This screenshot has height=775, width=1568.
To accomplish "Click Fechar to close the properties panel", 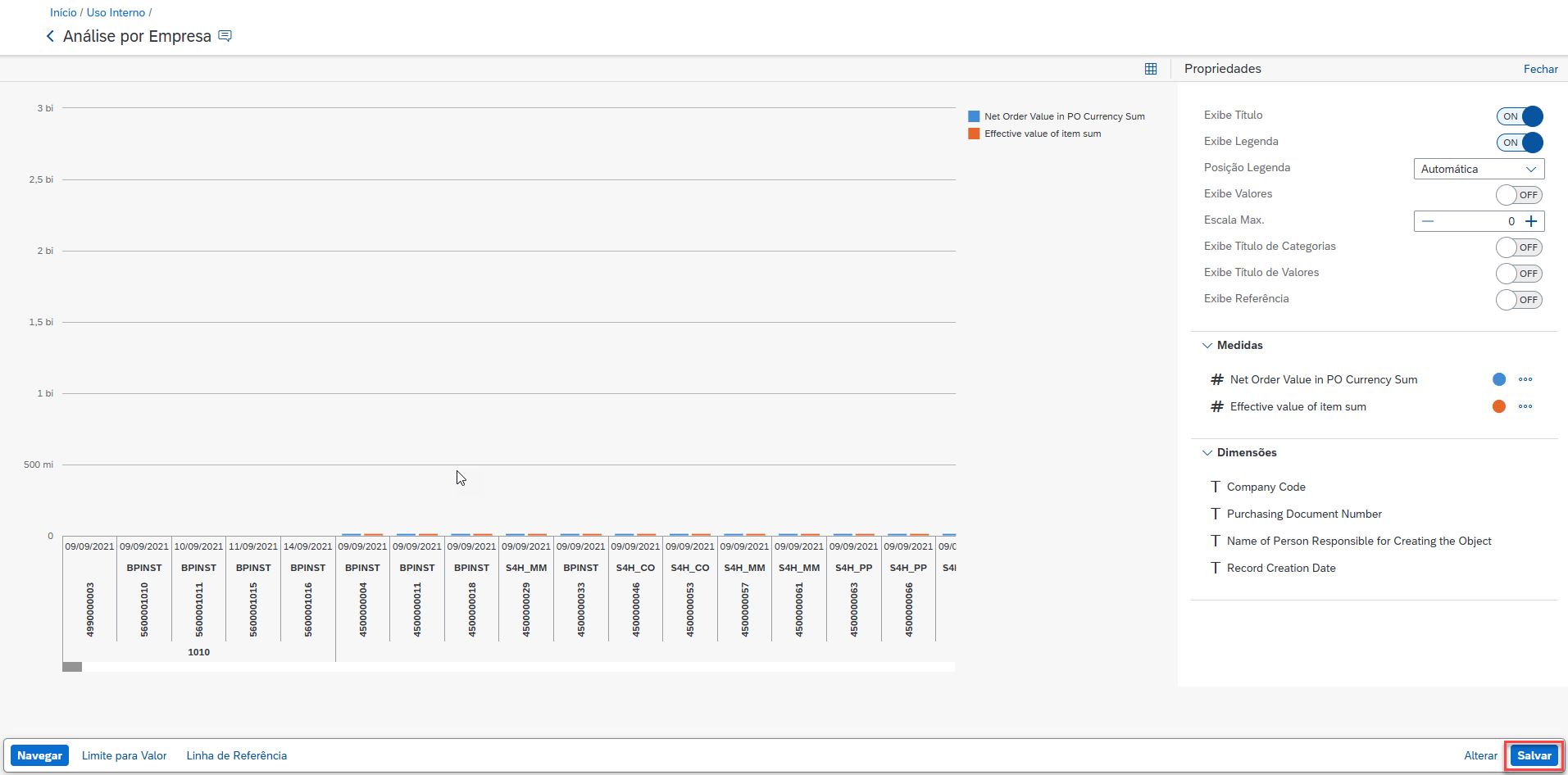I will coord(1540,69).
